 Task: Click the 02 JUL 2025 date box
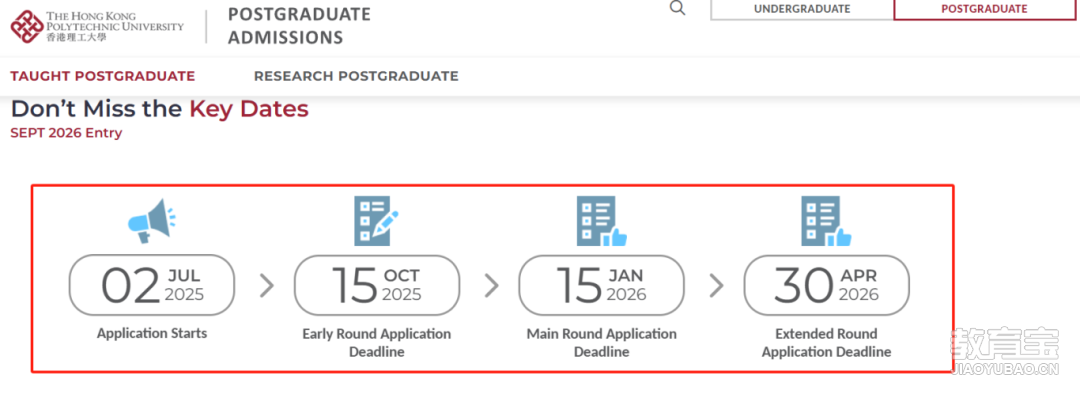152,285
